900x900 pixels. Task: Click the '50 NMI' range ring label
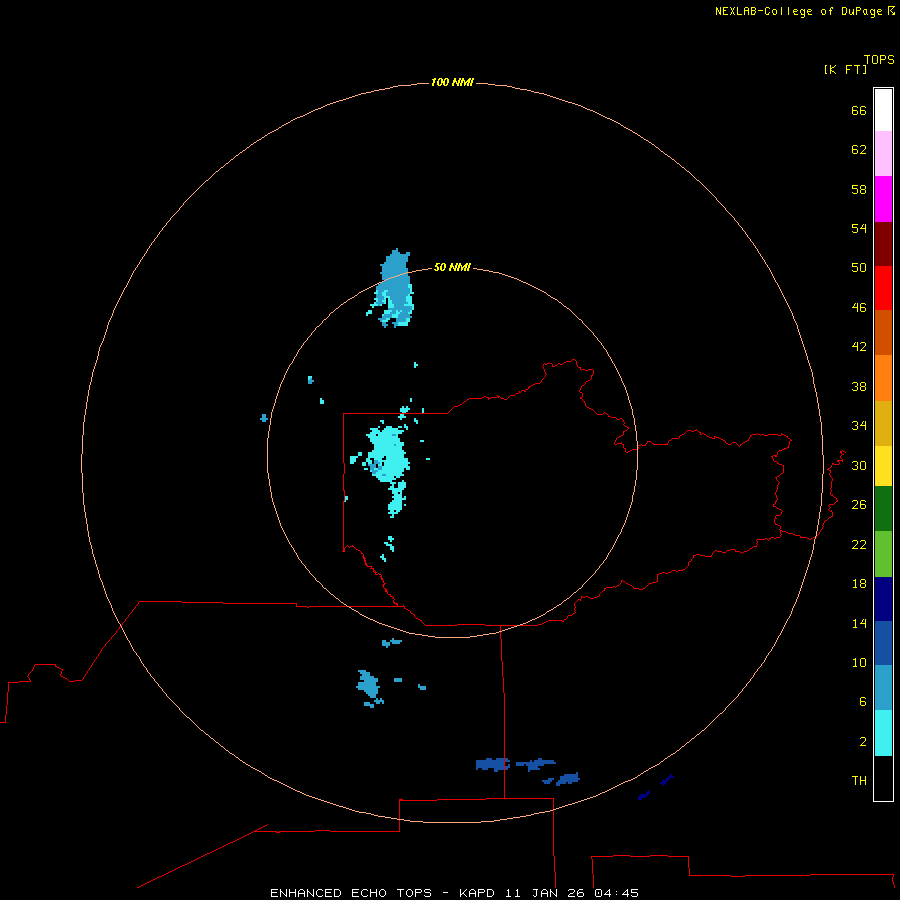point(452,267)
